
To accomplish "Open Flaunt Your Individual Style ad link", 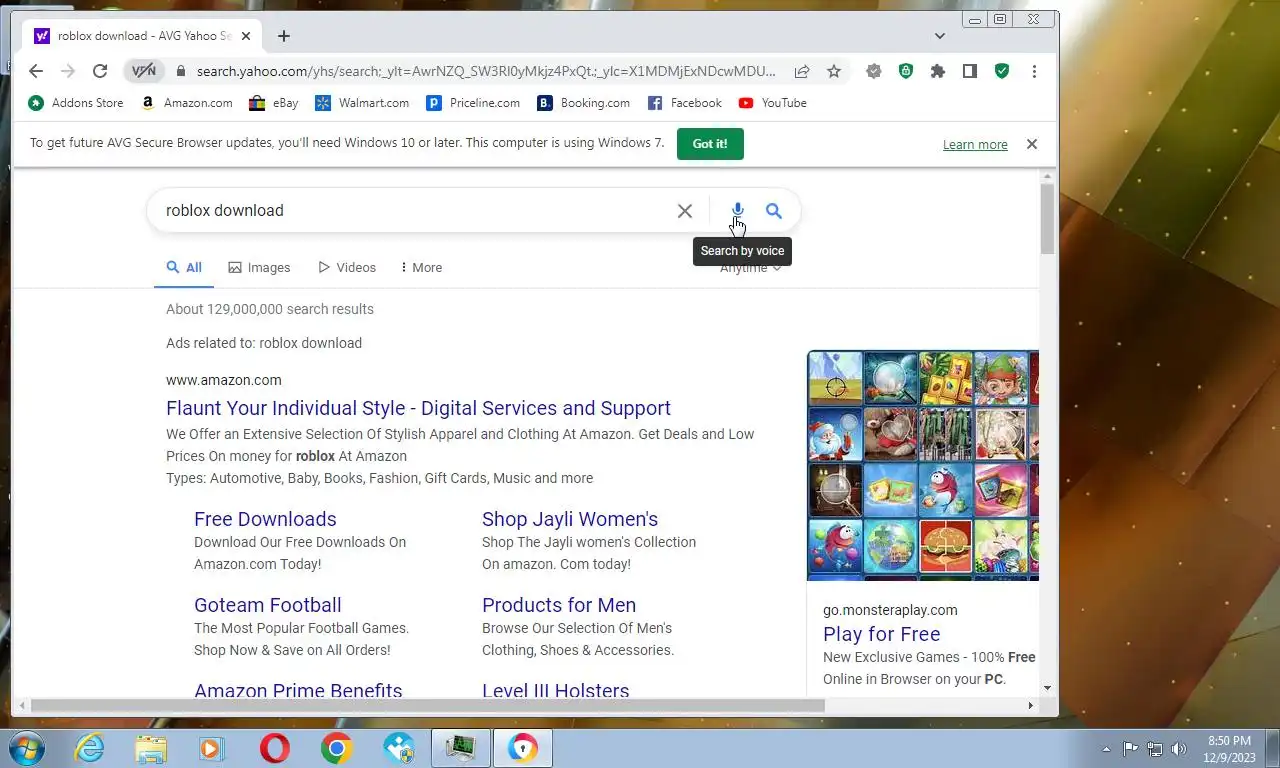I will point(418,408).
